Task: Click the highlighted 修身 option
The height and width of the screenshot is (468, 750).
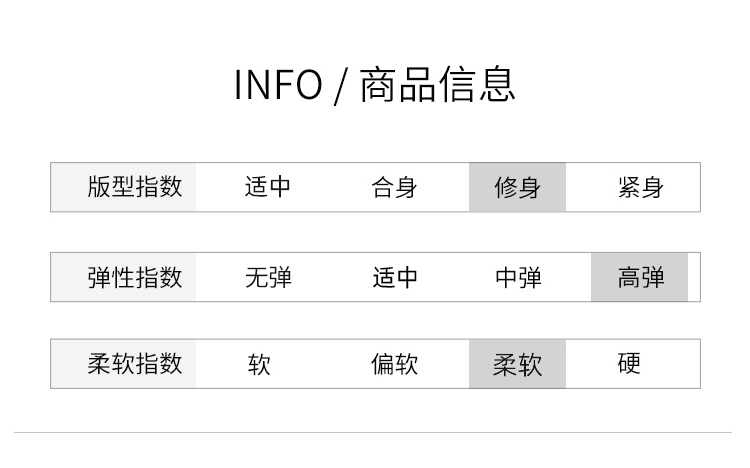Action: (517, 187)
